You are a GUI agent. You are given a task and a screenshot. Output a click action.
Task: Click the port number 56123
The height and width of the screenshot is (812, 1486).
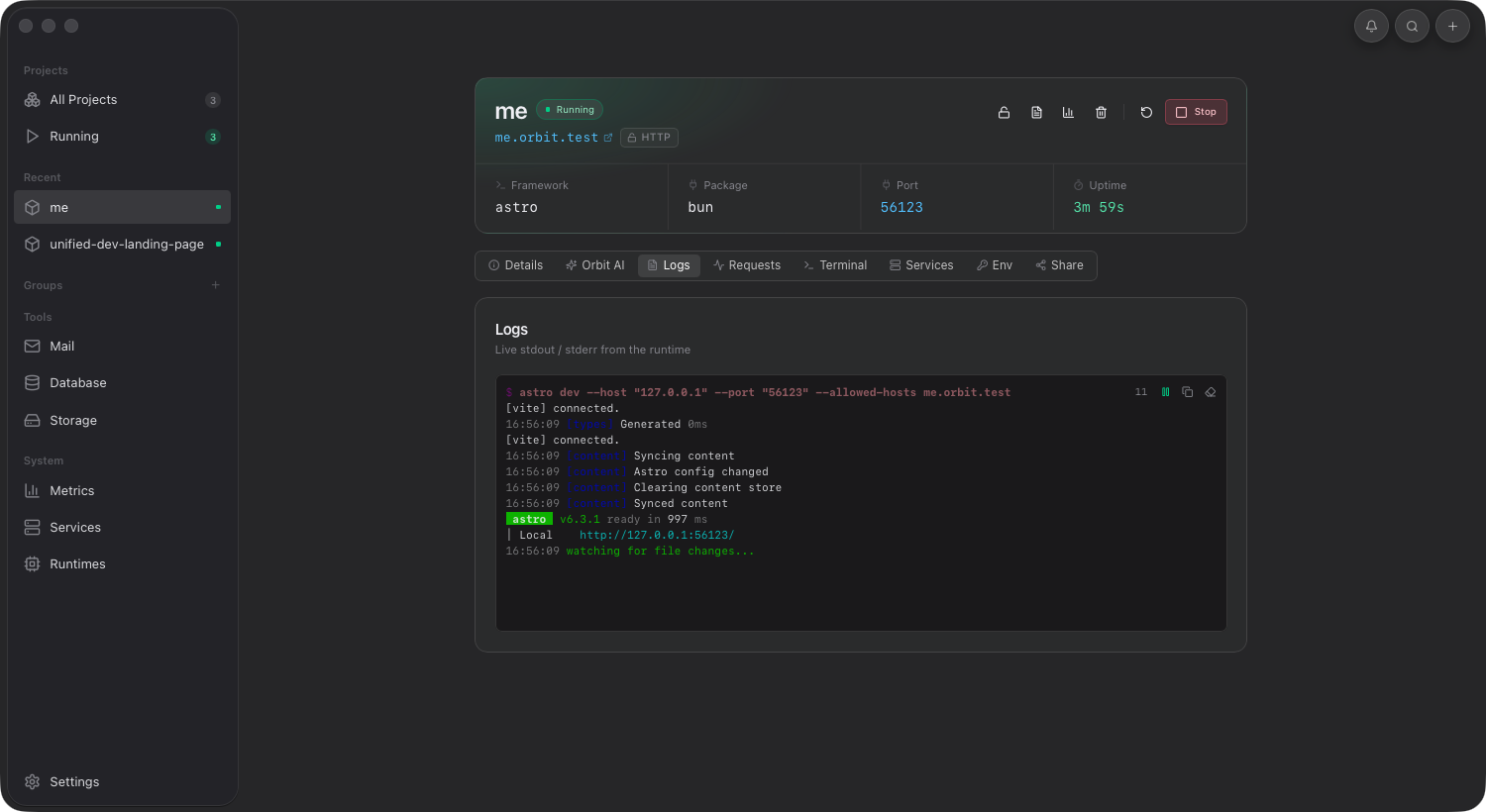[x=902, y=207]
